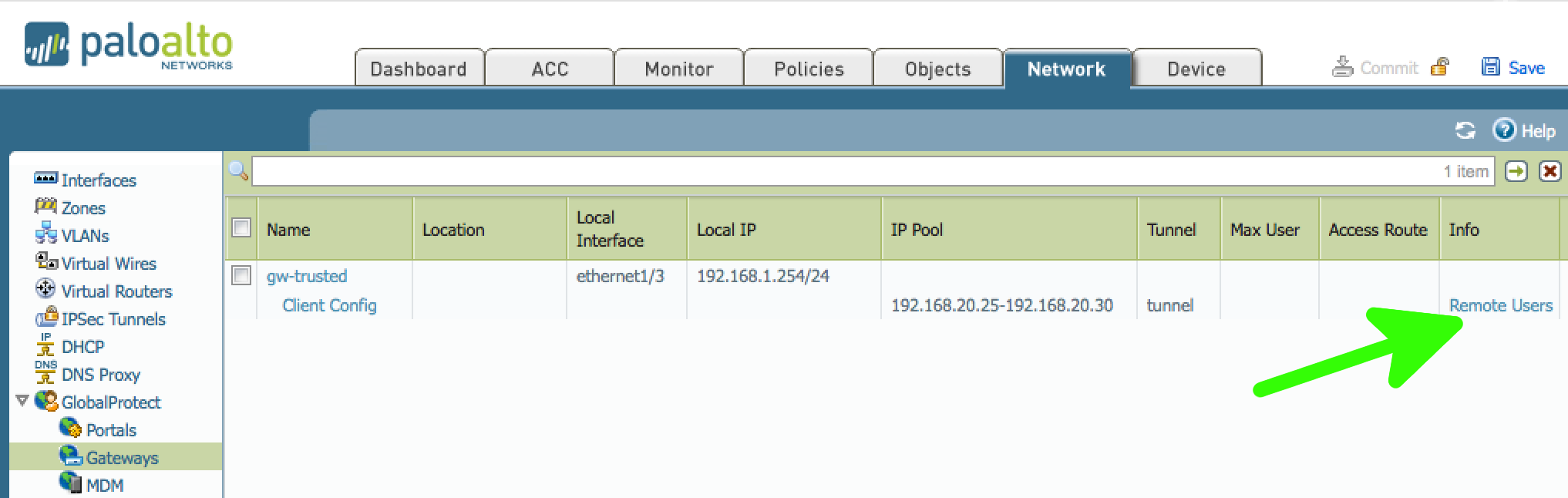Click the Save disk icon
The image size is (1568, 498).
point(1490,67)
